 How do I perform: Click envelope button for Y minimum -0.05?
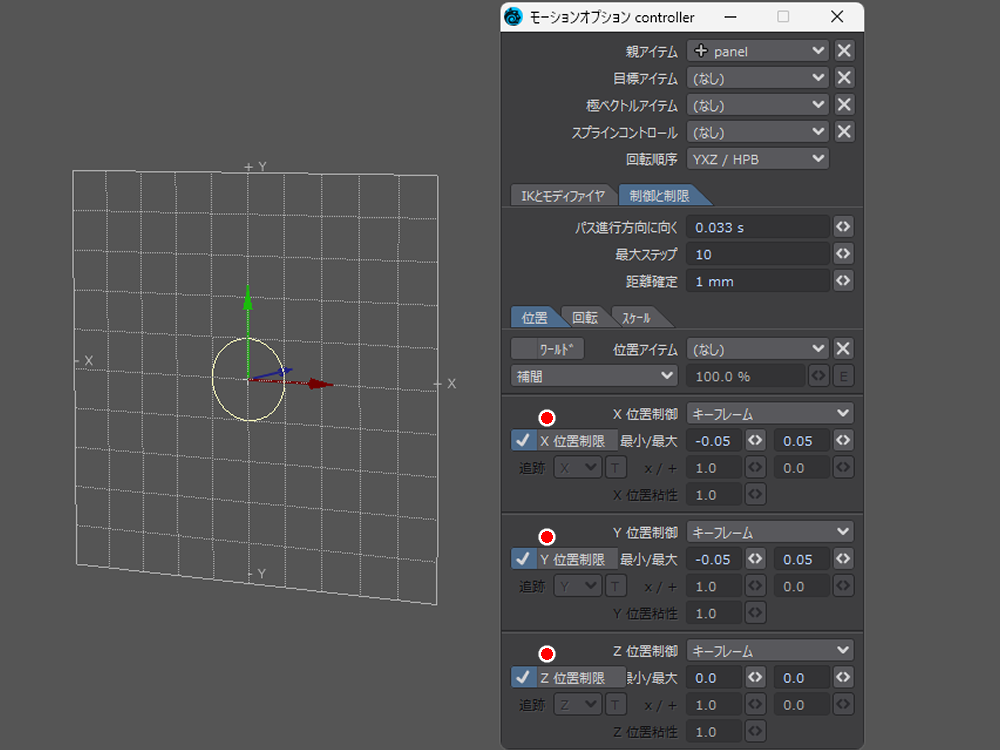point(755,559)
